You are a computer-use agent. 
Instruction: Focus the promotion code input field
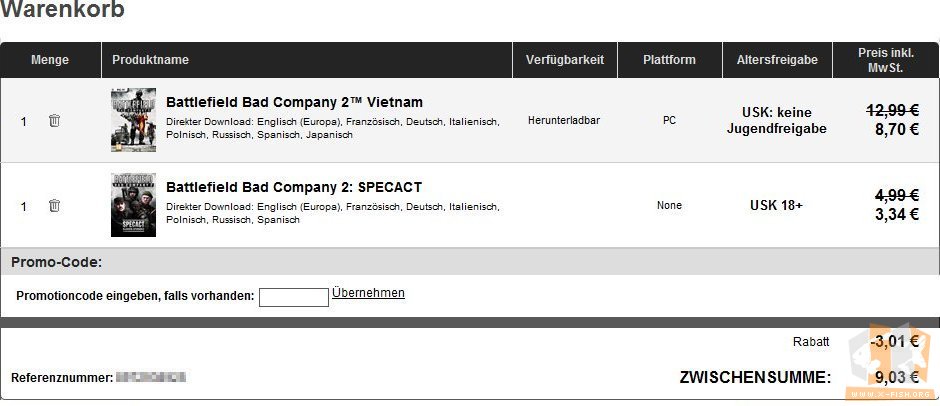coord(294,297)
